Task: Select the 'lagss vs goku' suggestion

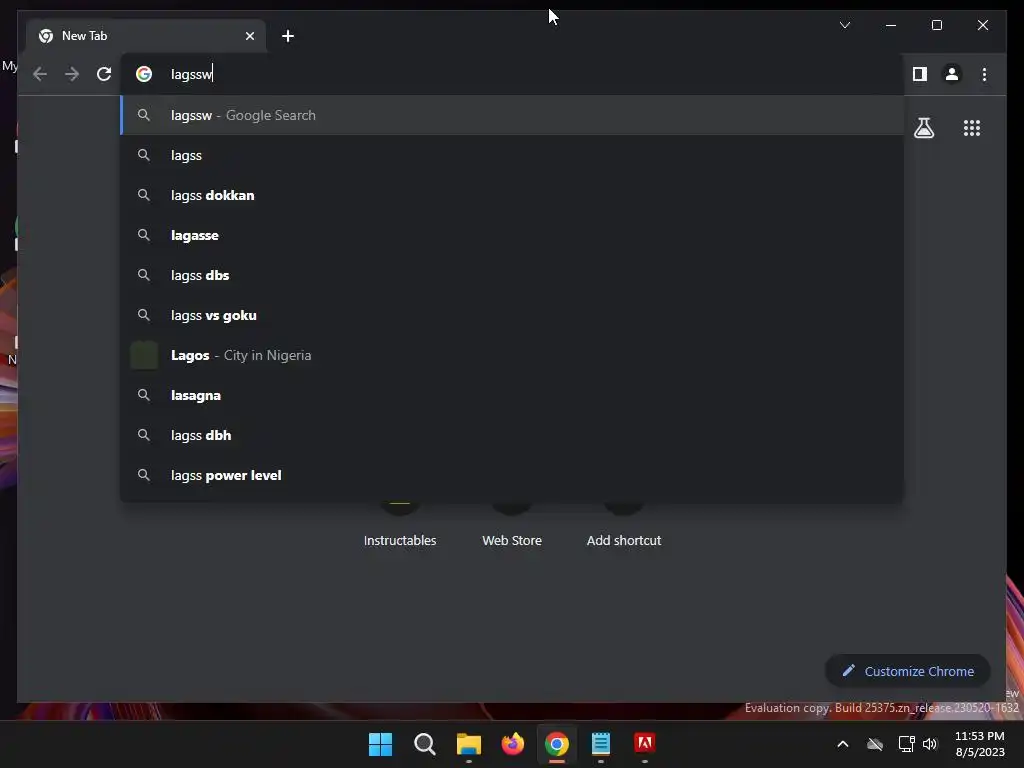Action: pyautogui.click(x=512, y=315)
